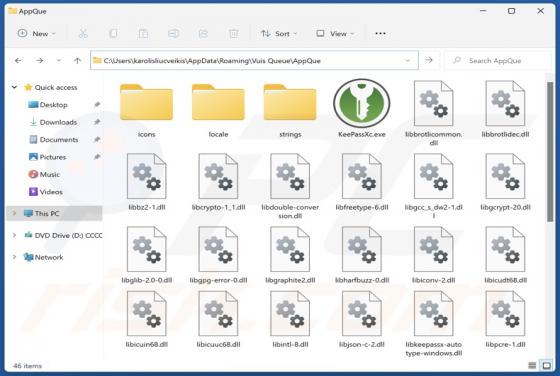
Task: Click the Go-to arrow beside address bar
Action: click(x=429, y=60)
